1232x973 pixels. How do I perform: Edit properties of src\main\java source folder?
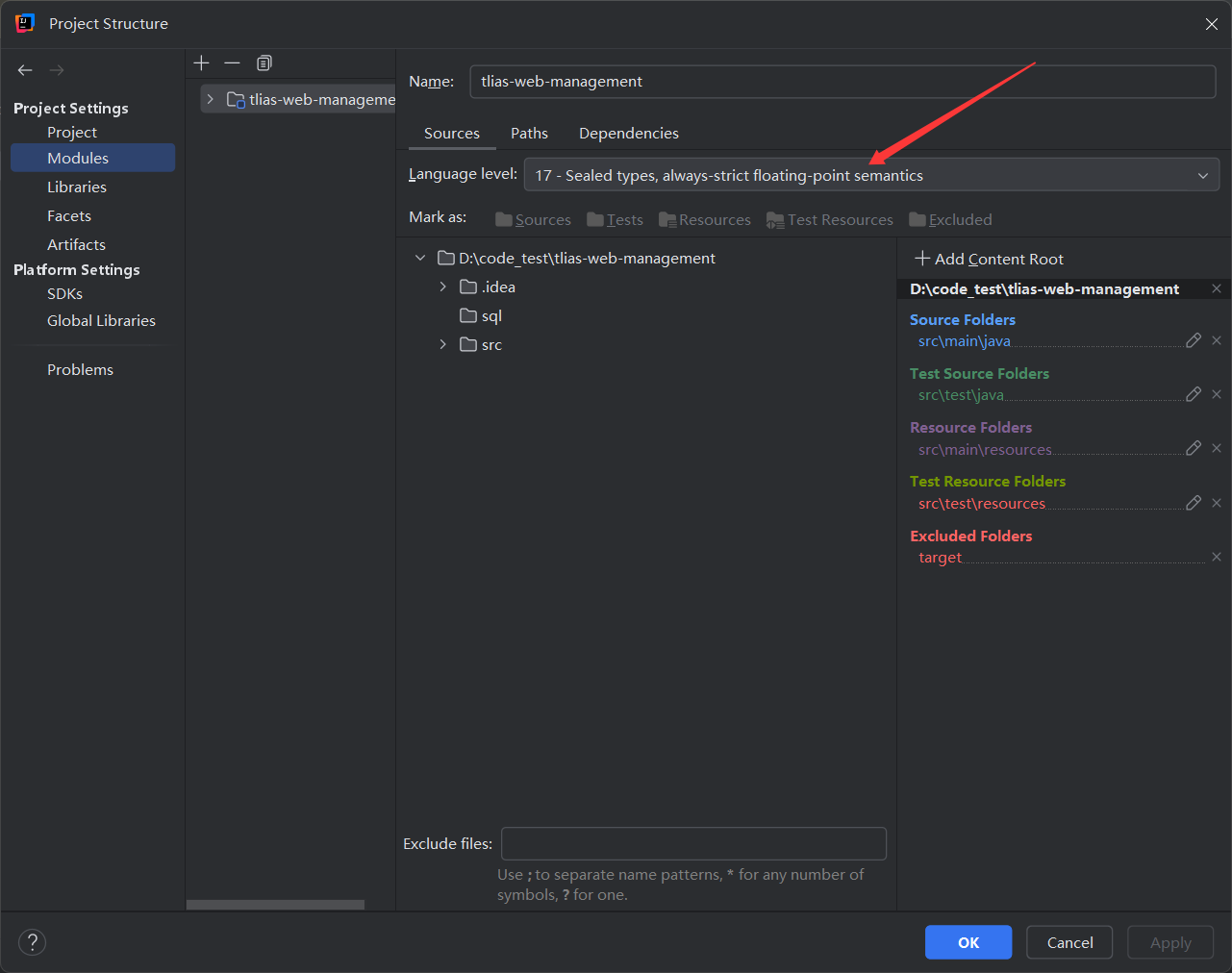(x=1194, y=340)
